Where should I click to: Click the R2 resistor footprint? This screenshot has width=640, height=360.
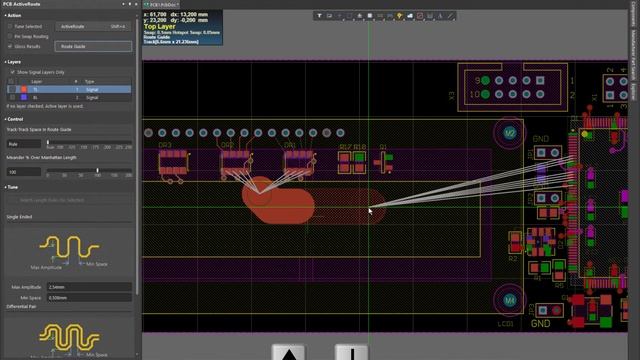(x=515, y=242)
